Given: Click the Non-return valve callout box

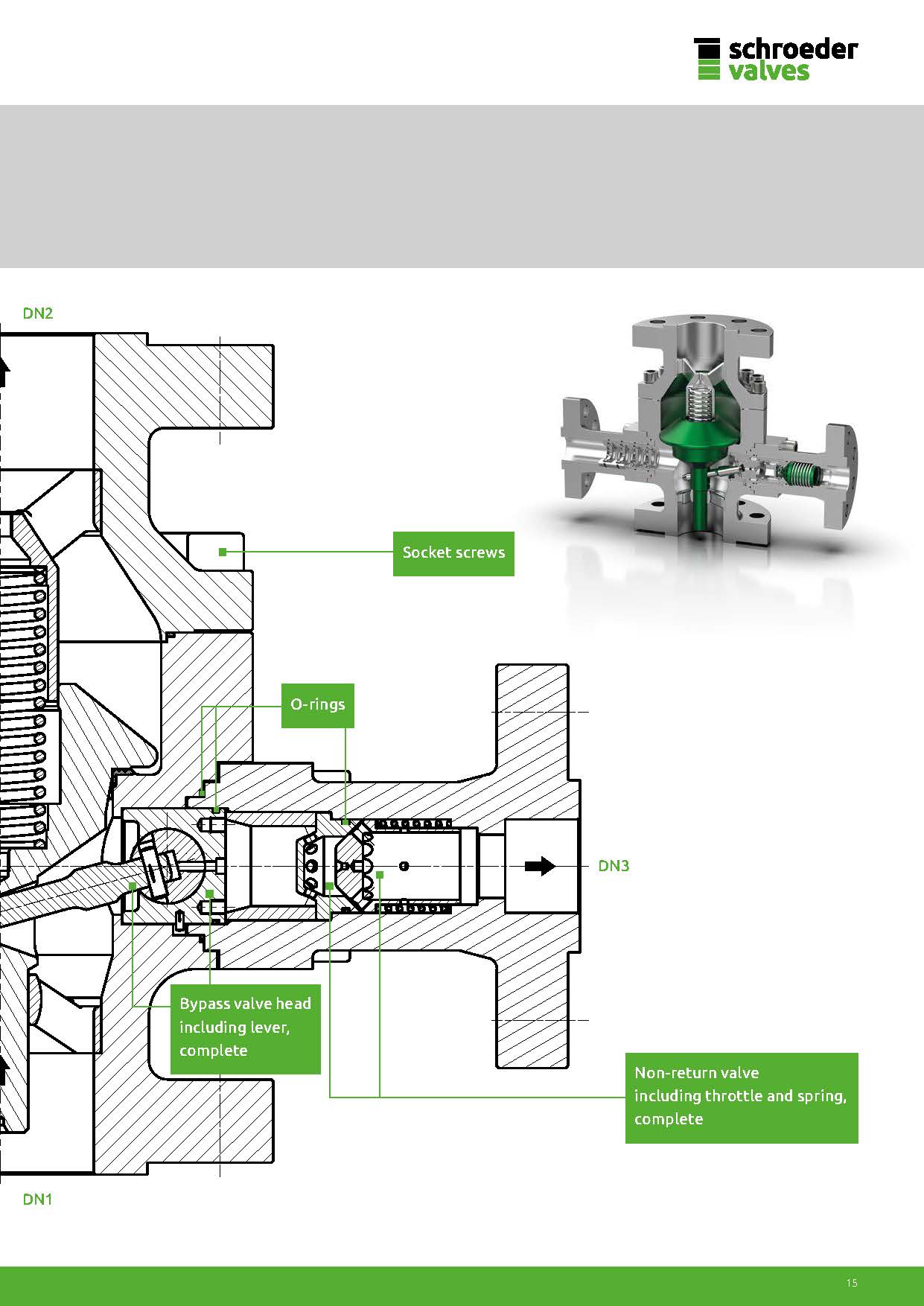Looking at the screenshot, I should pos(741,1096).
